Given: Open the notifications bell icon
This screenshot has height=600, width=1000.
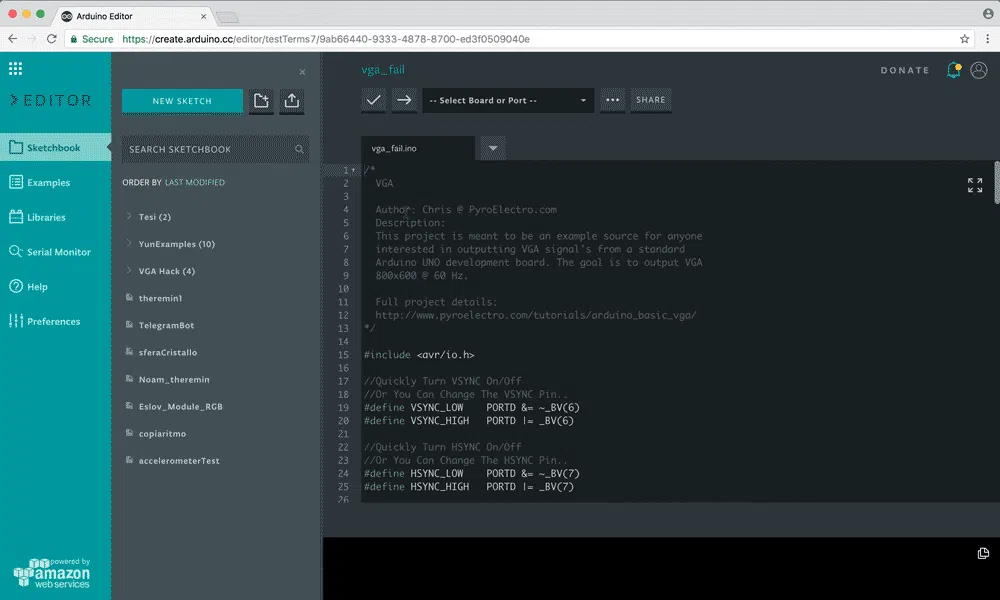Looking at the screenshot, I should pos(953,70).
